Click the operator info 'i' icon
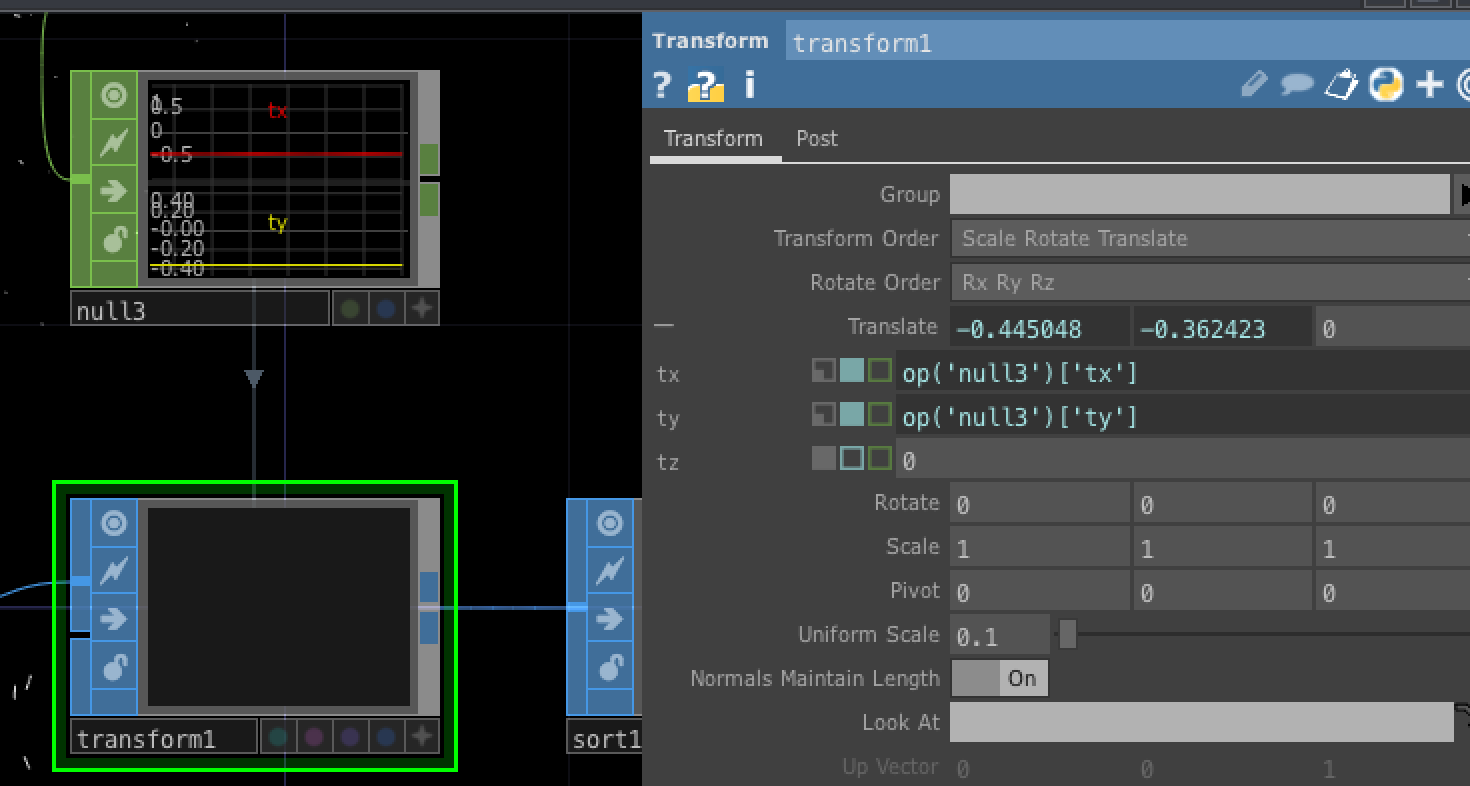Viewport: 1470px width, 786px height. pos(750,85)
